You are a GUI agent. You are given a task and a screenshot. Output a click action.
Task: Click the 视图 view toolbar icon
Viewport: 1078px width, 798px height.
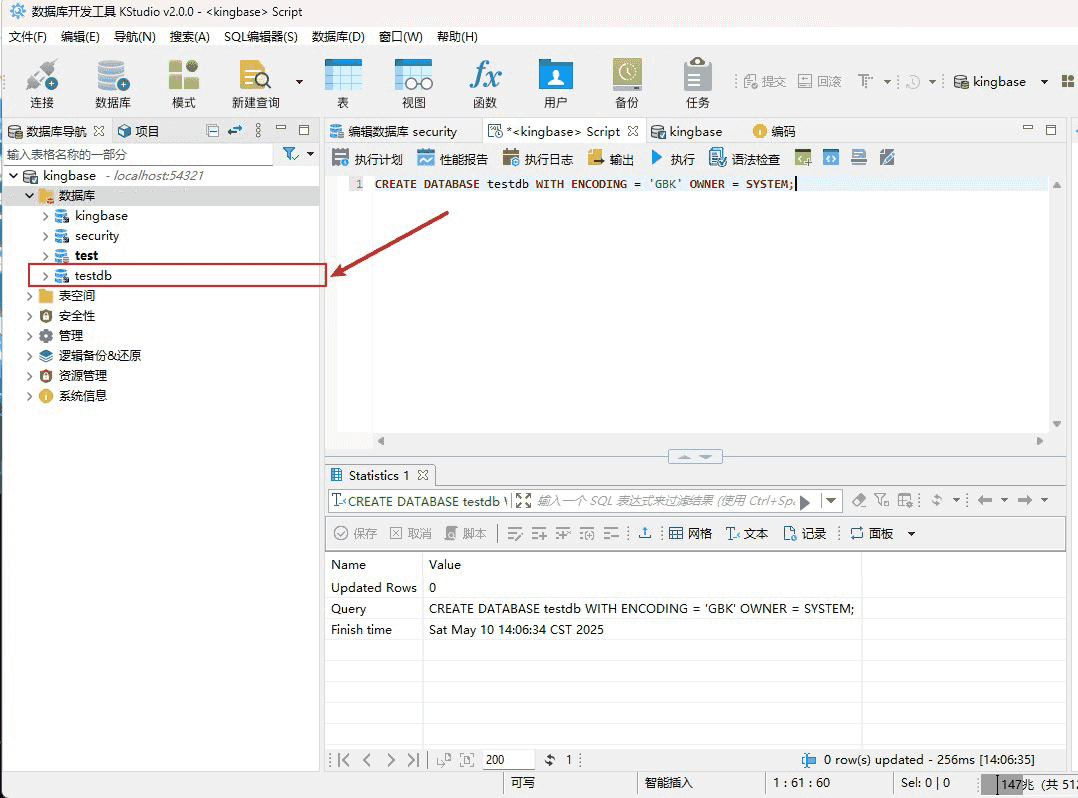414,83
